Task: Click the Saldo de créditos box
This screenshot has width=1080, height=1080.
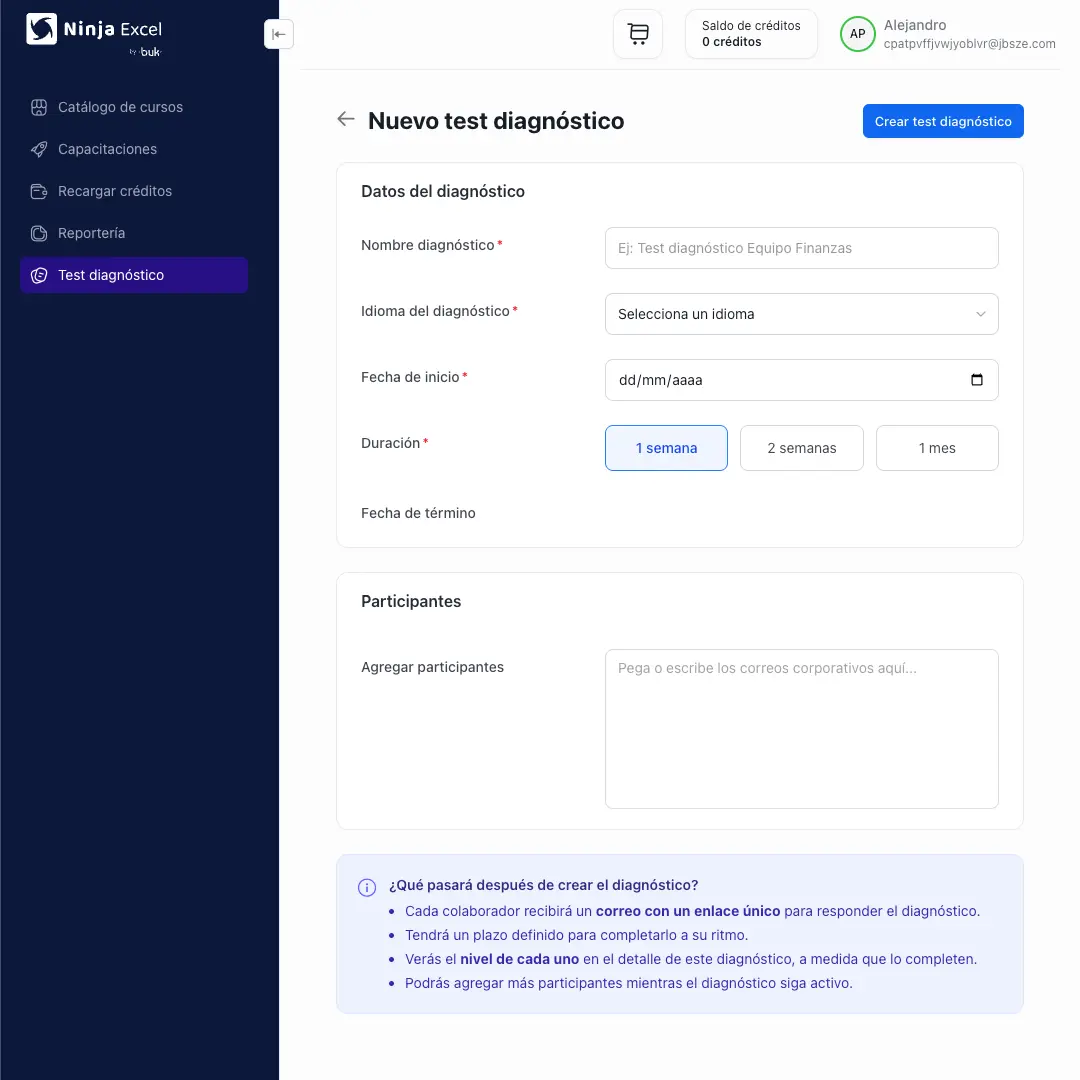Action: (751, 34)
